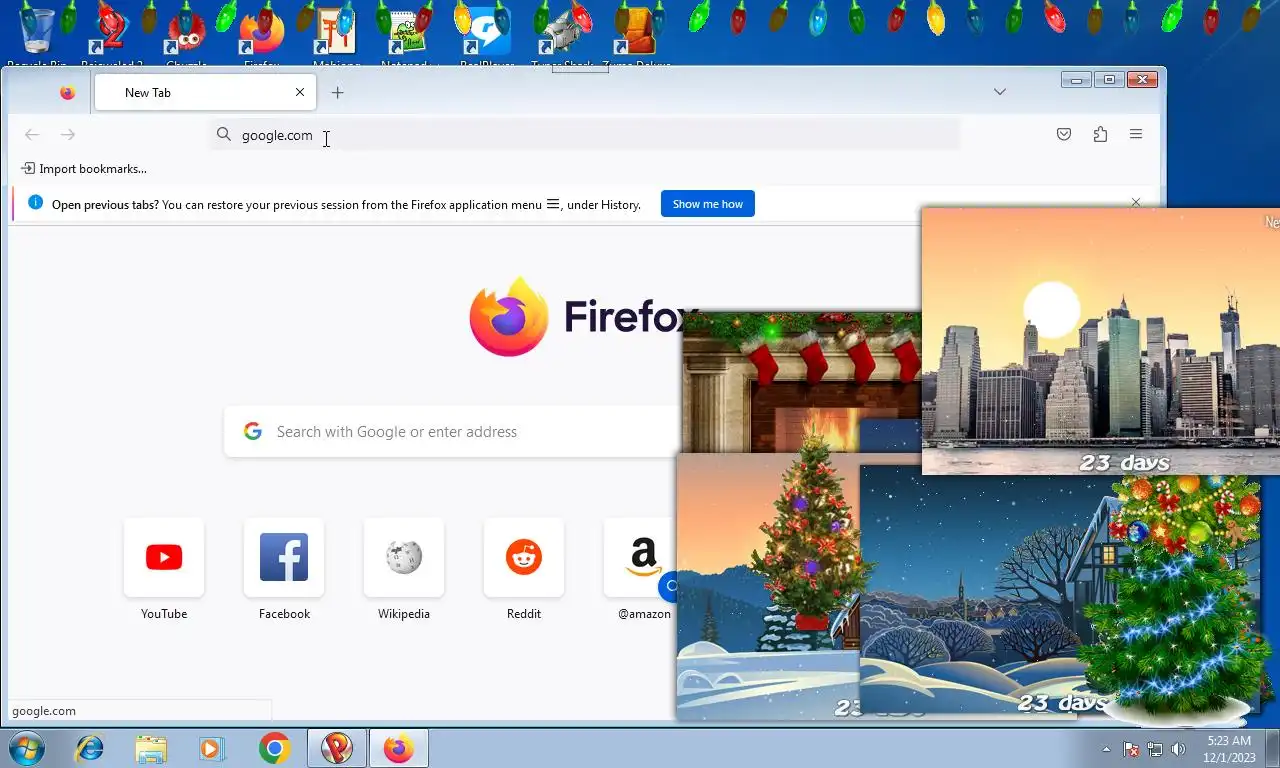The width and height of the screenshot is (1280, 768).
Task: Click the Search with Google or enter address box
Action: tap(452, 431)
